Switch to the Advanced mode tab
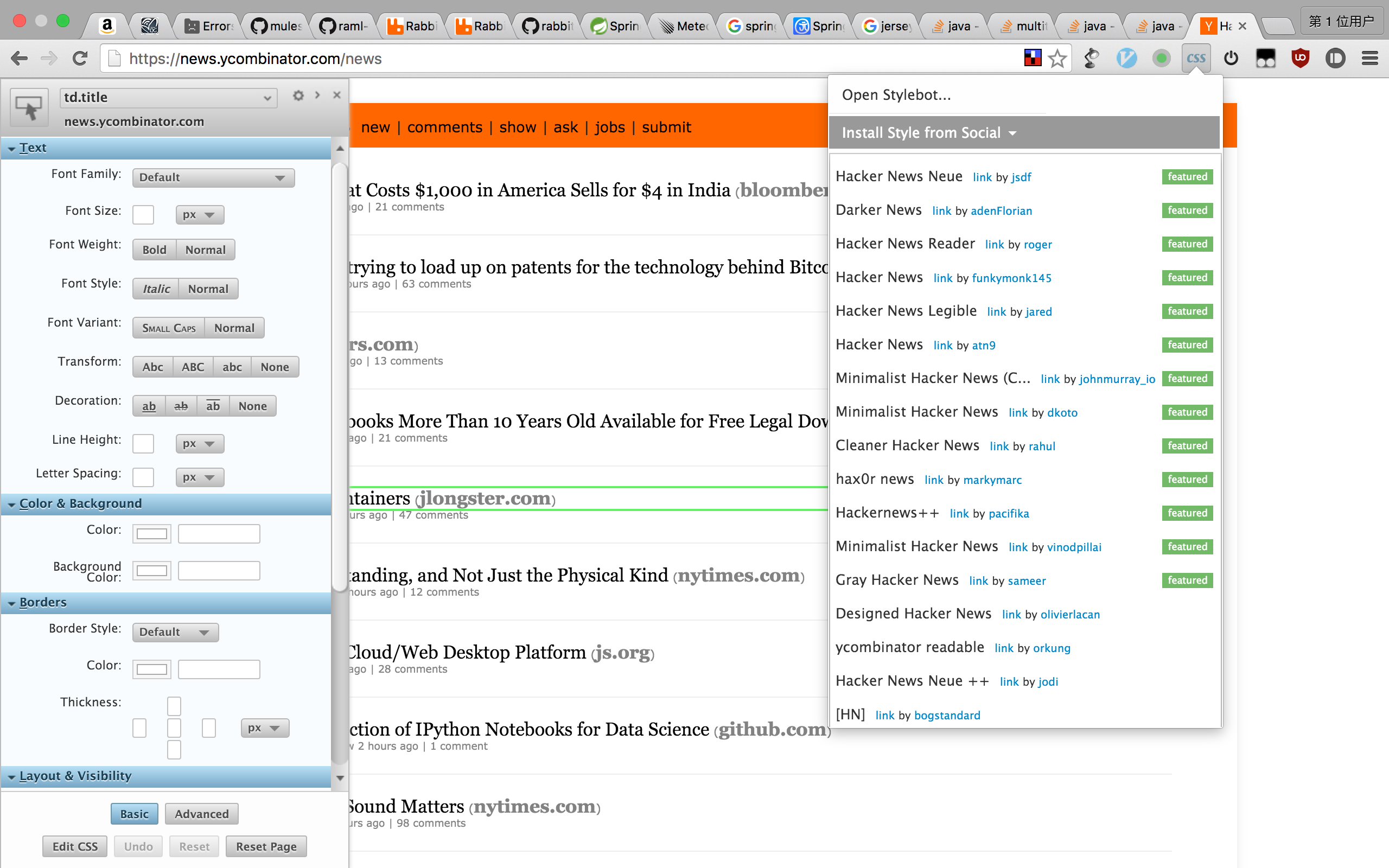 coord(201,813)
